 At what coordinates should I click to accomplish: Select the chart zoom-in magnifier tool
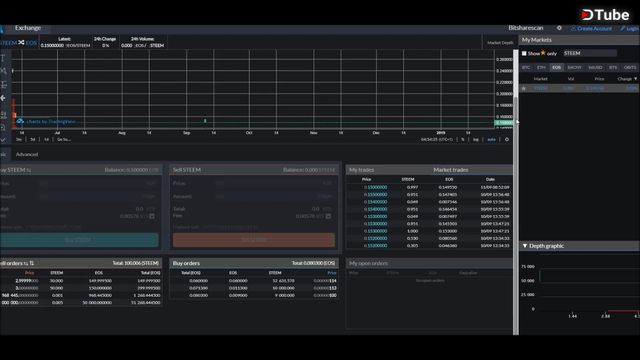pos(3,128)
